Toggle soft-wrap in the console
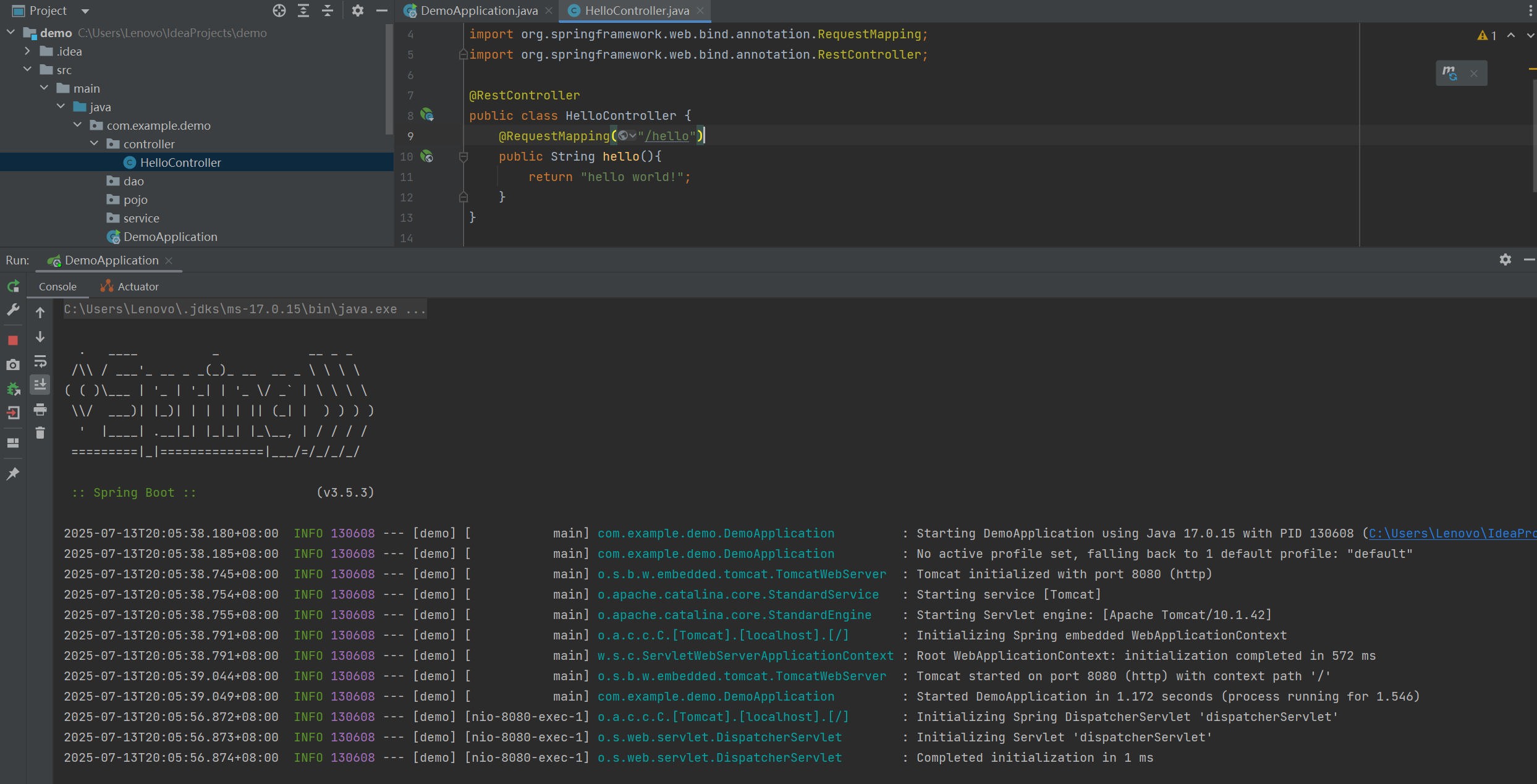The height and width of the screenshot is (784, 1537). [40, 361]
